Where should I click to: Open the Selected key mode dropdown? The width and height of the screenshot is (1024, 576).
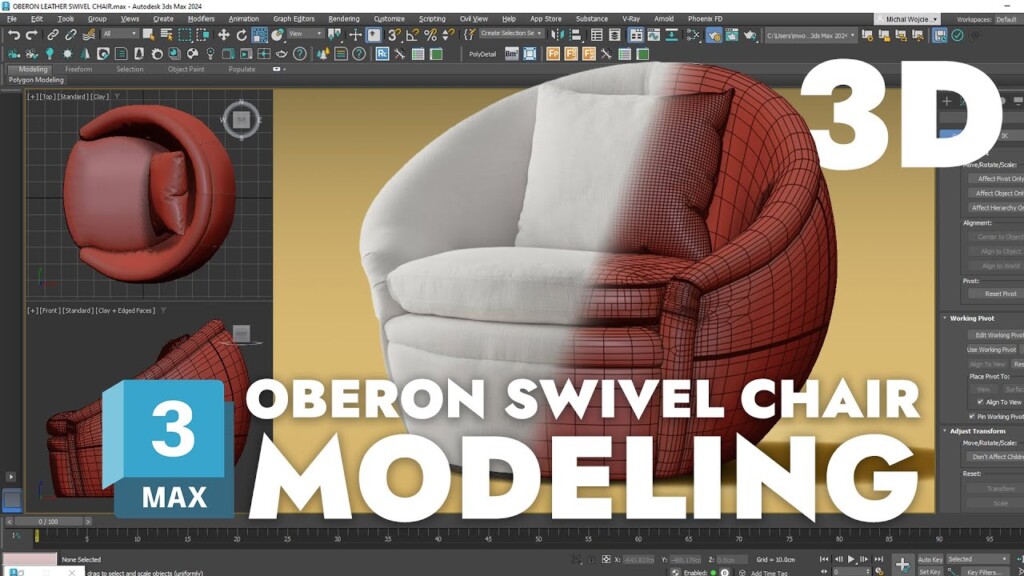(978, 559)
